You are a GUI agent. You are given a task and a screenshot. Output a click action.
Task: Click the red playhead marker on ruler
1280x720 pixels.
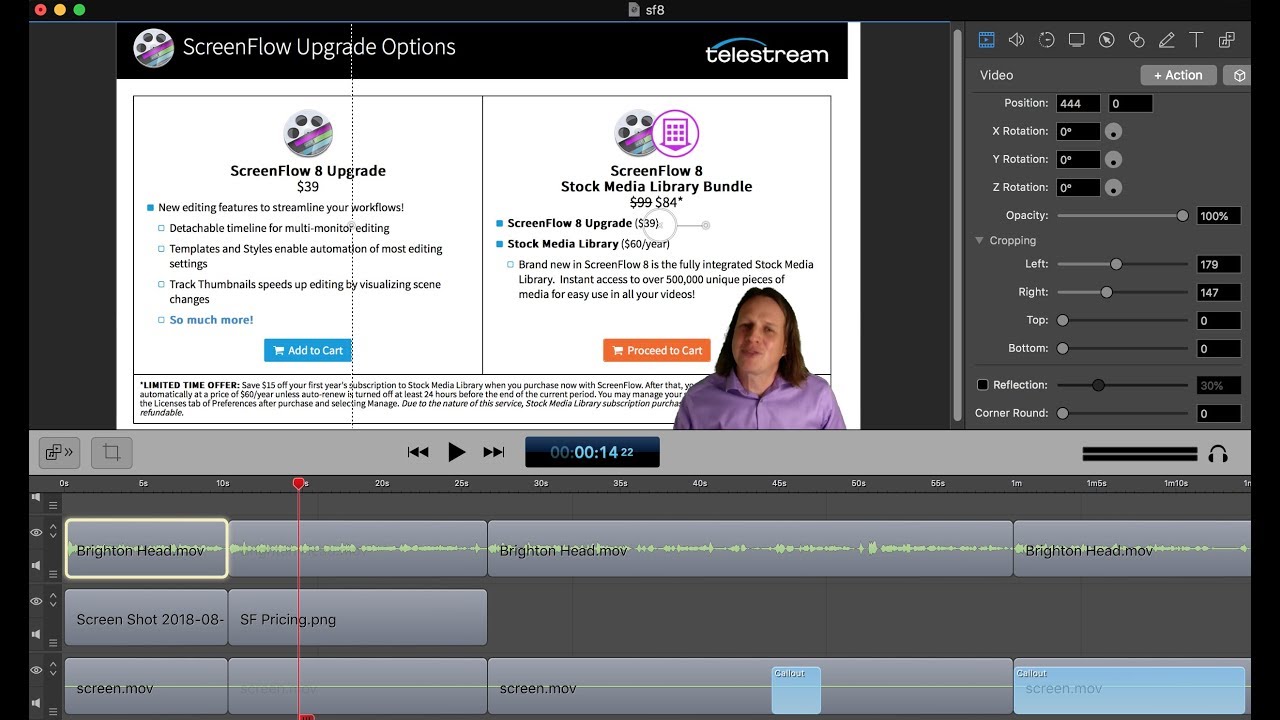[x=298, y=484]
